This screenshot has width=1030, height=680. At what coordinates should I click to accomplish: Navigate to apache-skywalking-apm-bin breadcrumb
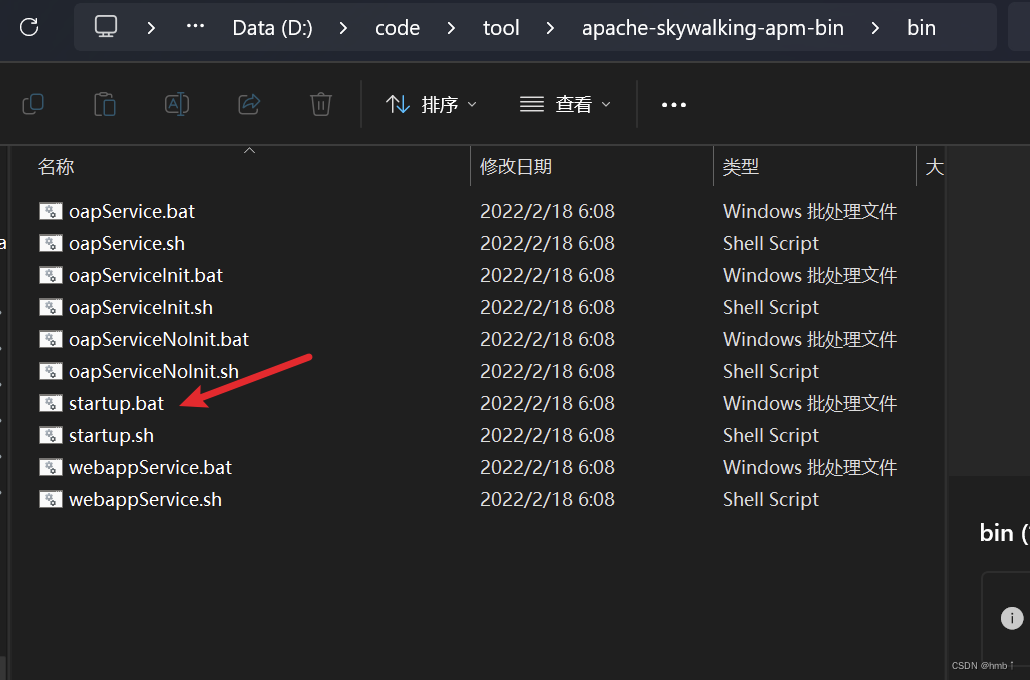pyautogui.click(x=713, y=28)
